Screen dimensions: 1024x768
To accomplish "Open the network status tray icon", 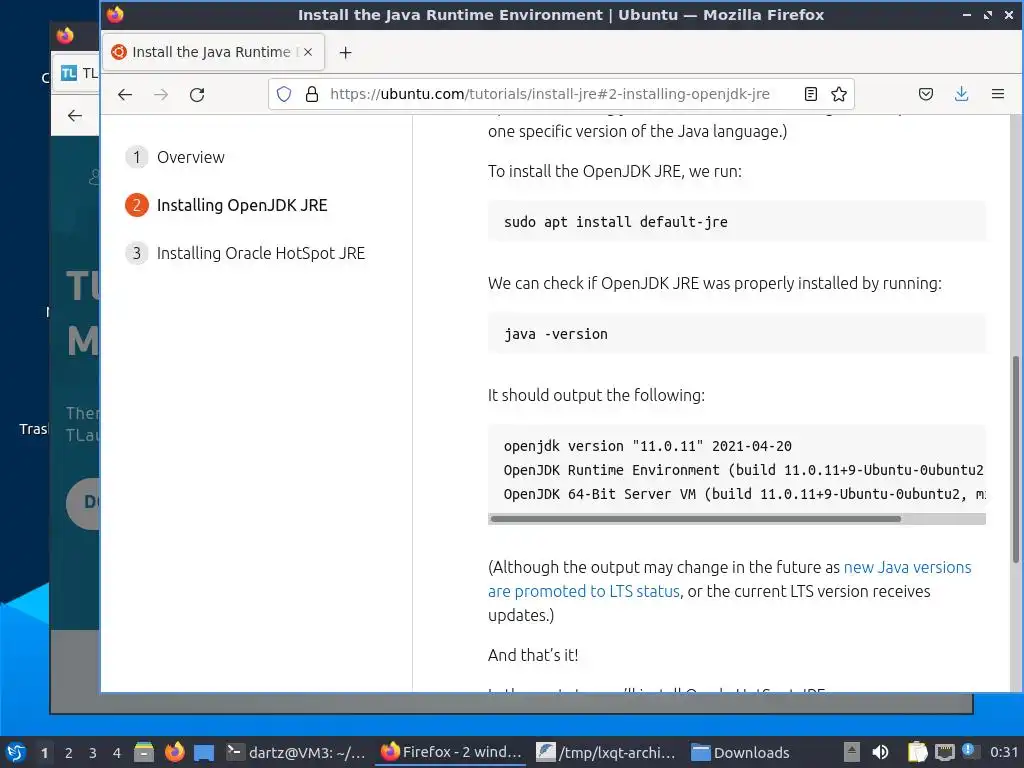I will point(944,752).
